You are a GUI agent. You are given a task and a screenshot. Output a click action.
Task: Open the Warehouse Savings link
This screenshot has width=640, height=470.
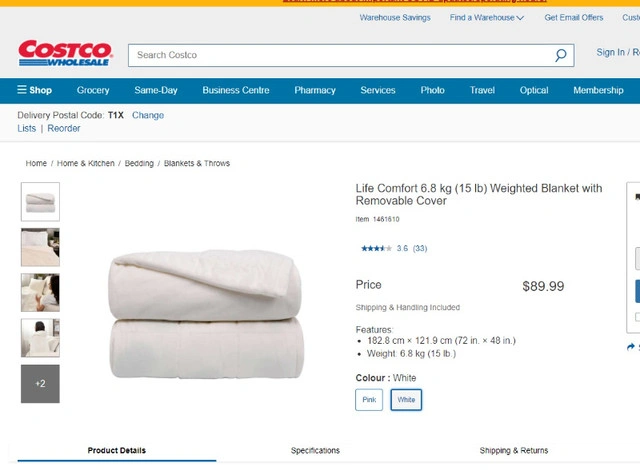395,18
